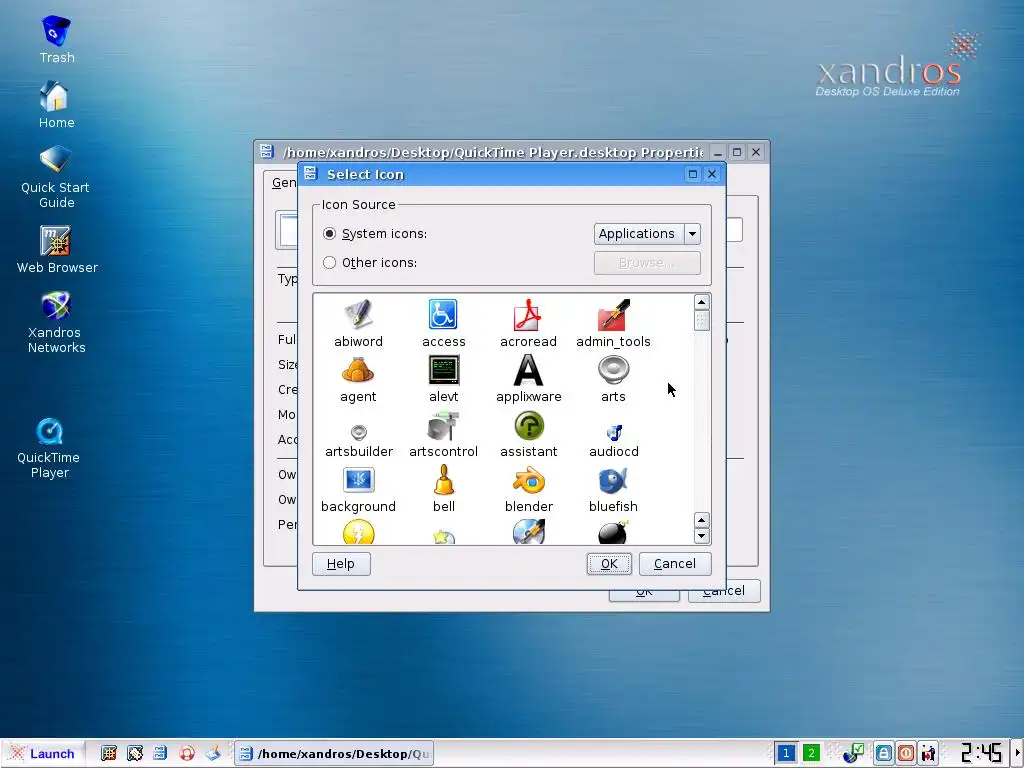The image size is (1024, 768).
Task: Click the General tab in Properties window
Action: 283,183
